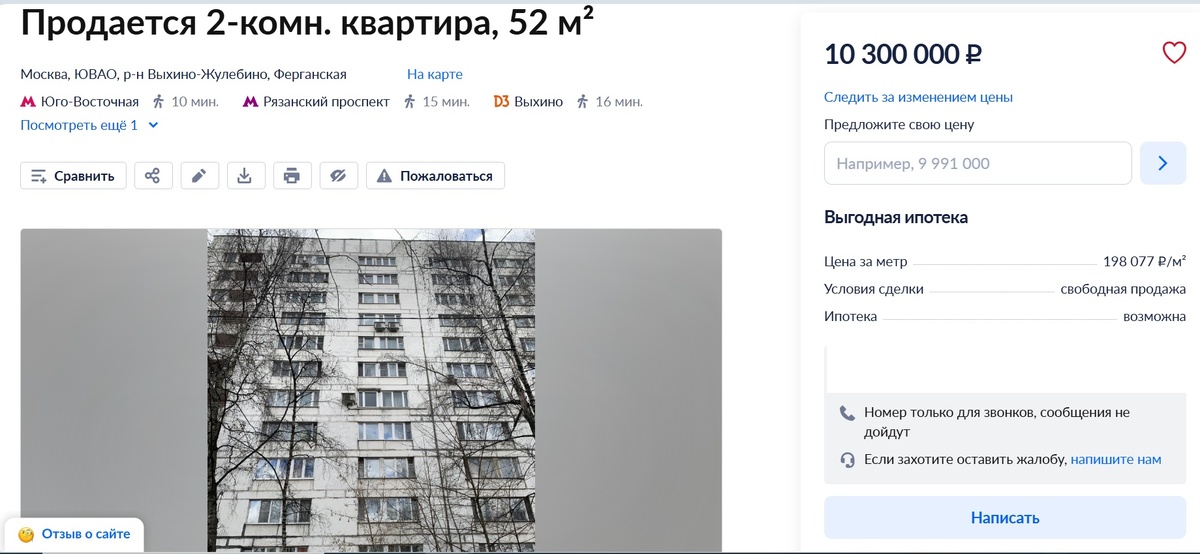1200x554 pixels.
Task: Click the "Сравнить" compare button
Action: (74, 176)
